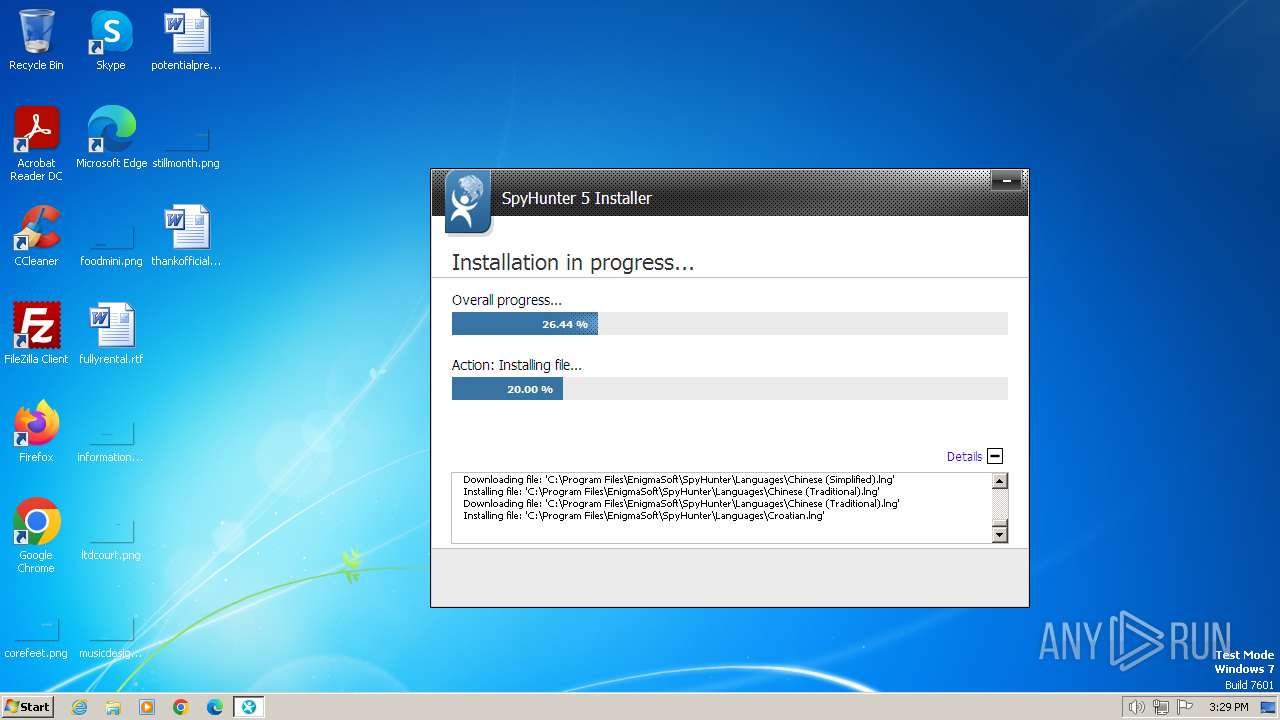Click the network tray icon
Image resolution: width=1280 pixels, height=720 pixels.
coord(1161,707)
